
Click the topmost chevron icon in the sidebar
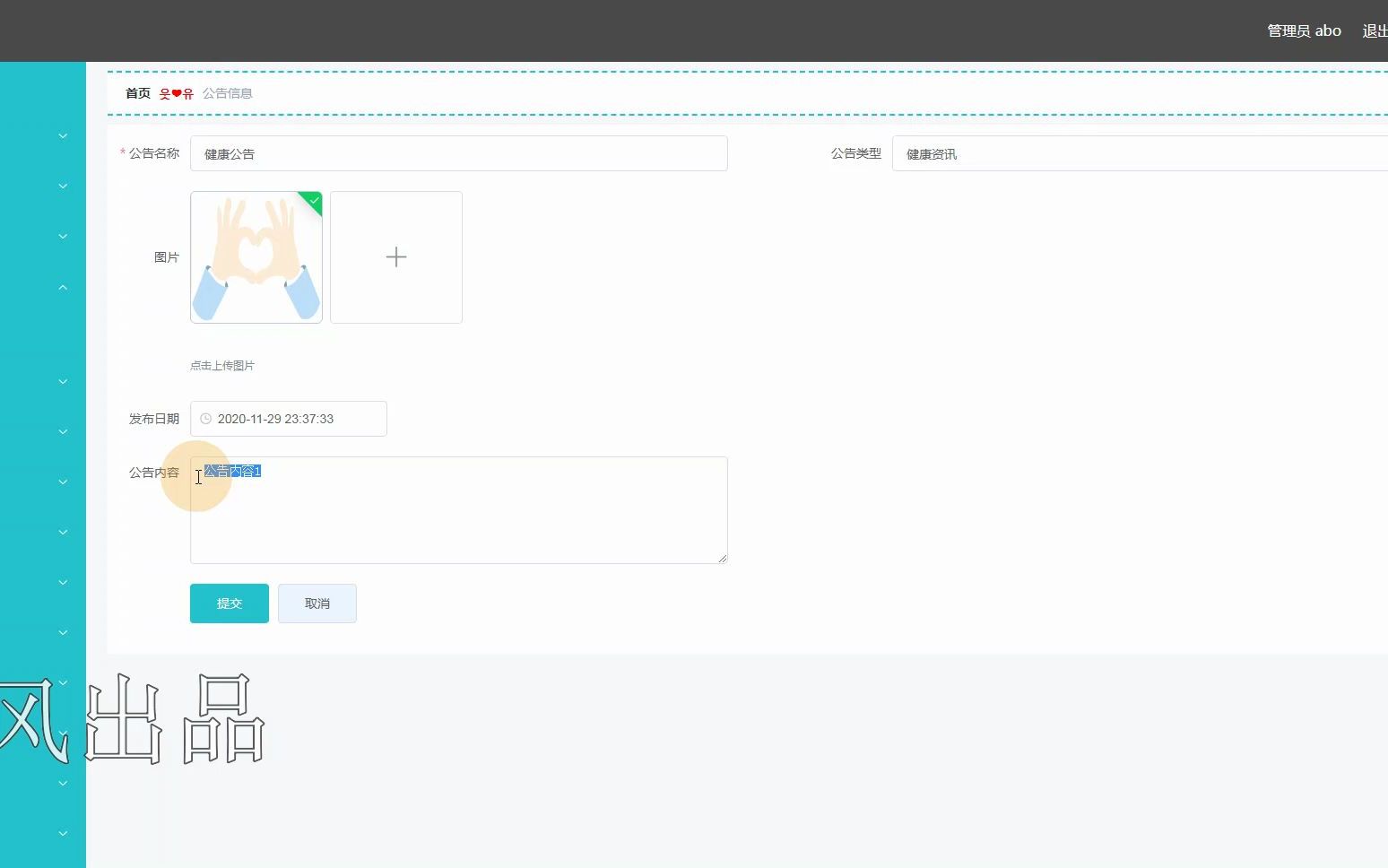(x=62, y=135)
